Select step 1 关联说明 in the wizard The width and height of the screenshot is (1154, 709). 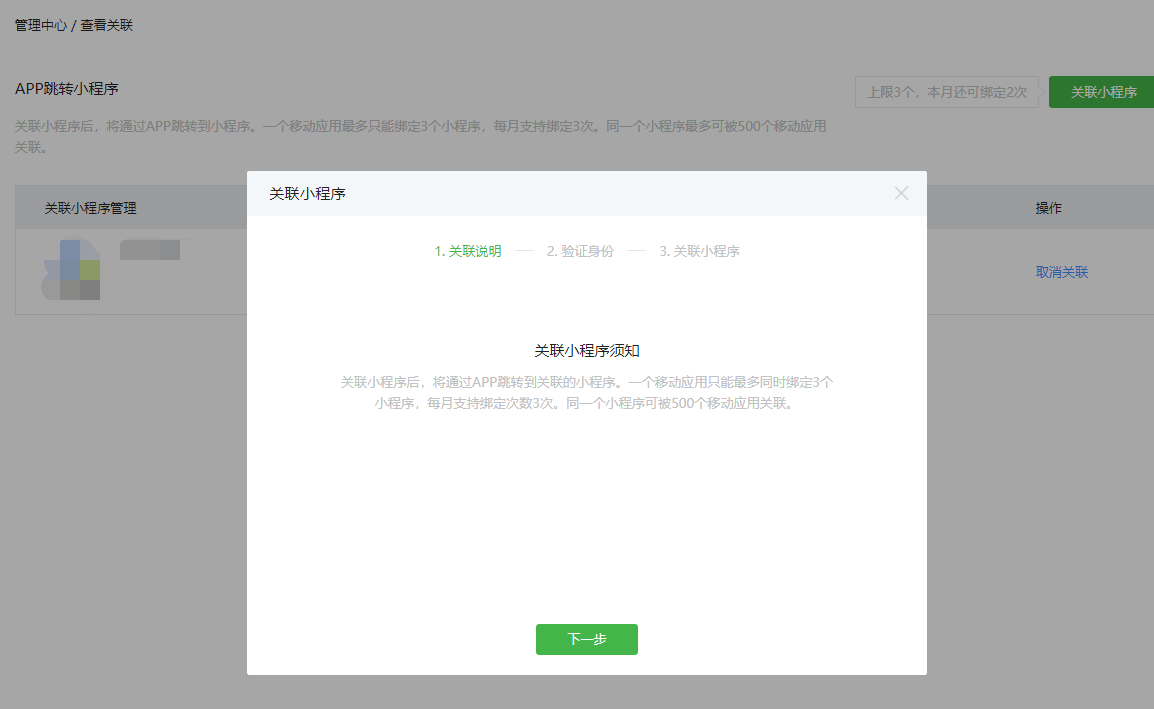[468, 251]
